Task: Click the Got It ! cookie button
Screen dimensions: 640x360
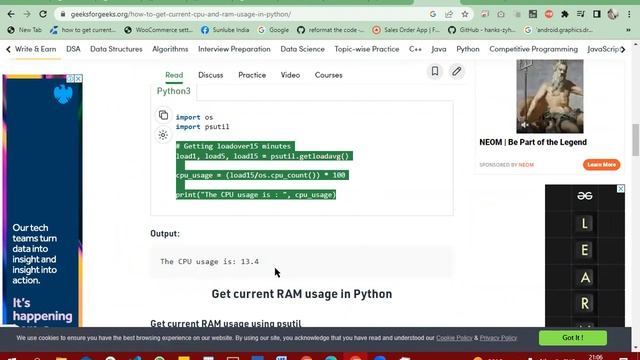Action: 573,338
